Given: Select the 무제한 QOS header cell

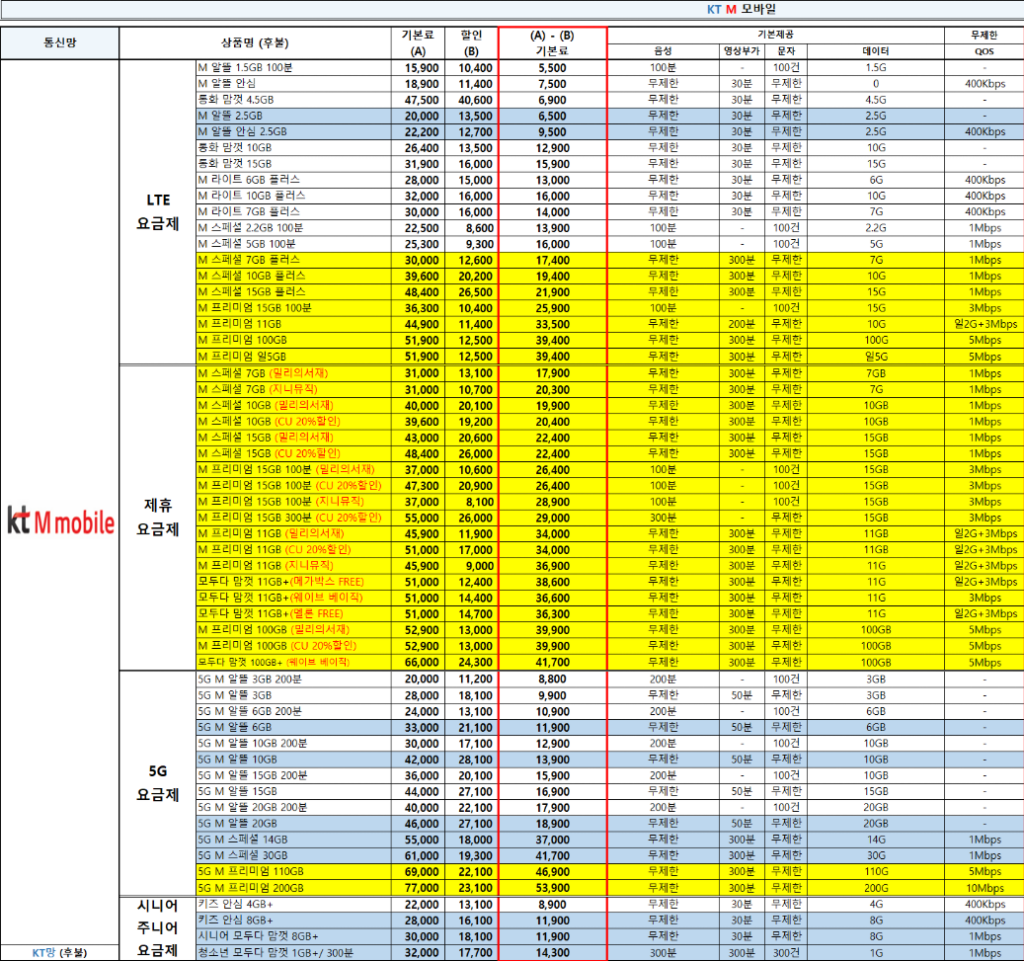Looking at the screenshot, I should pos(984,43).
